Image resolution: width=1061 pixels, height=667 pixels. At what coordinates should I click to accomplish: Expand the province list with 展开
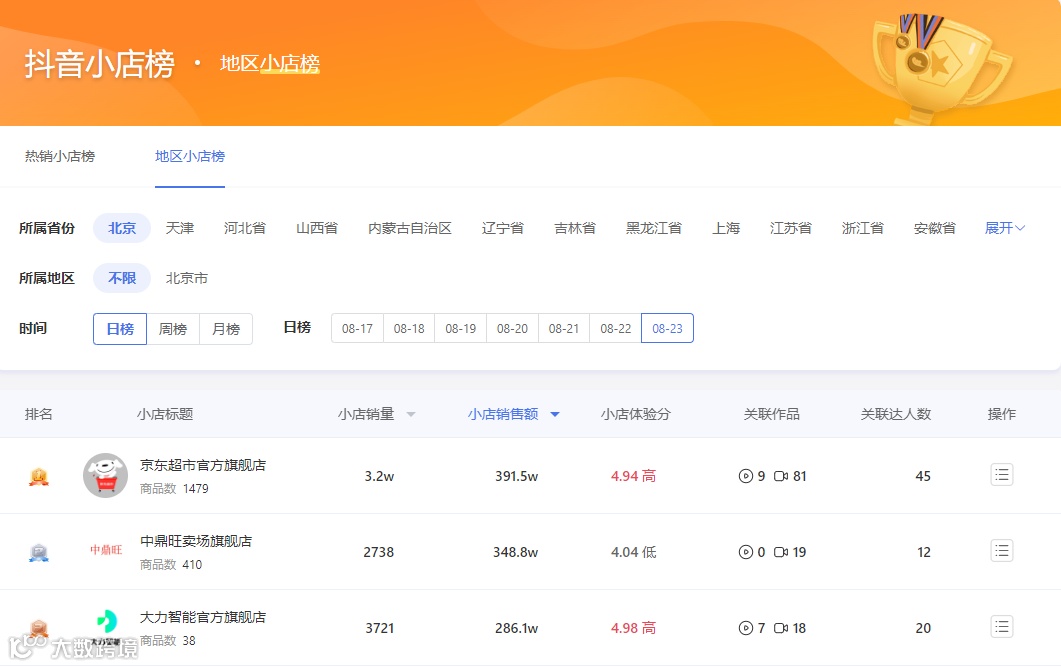tap(1004, 228)
